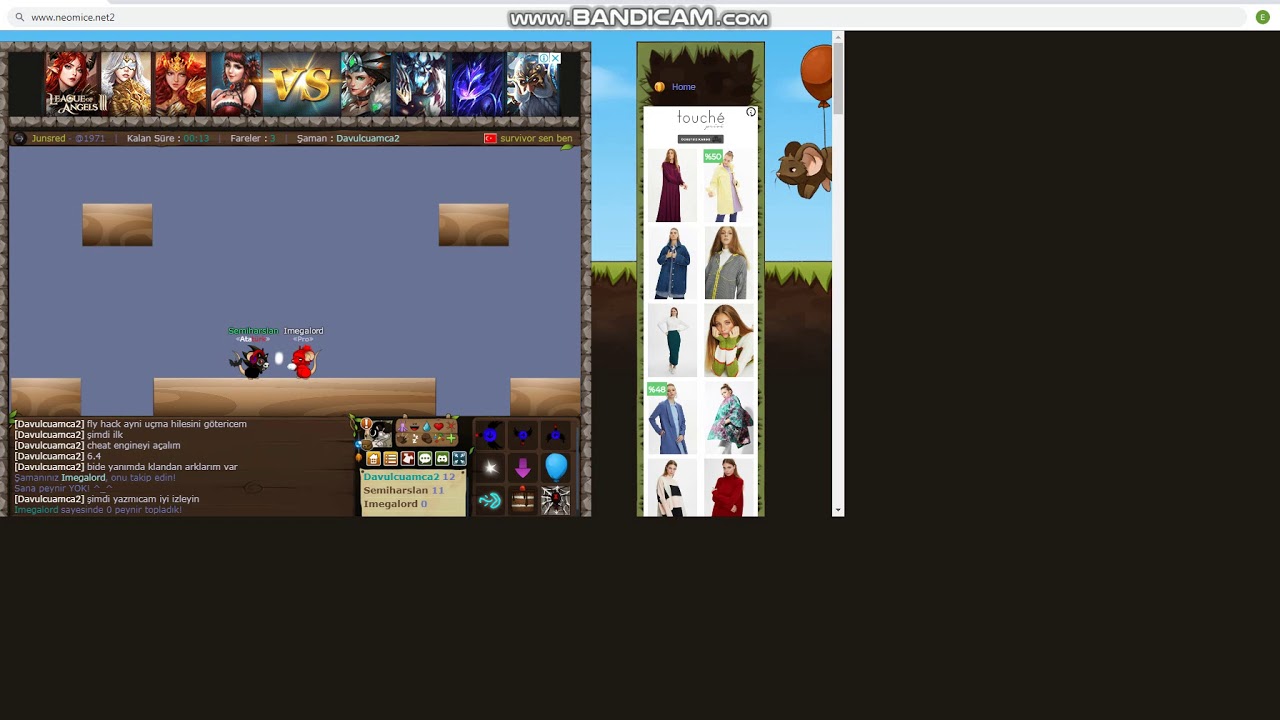This screenshot has height=720, width=1280.
Task: Select the purple down arrow skill
Action: click(523, 467)
